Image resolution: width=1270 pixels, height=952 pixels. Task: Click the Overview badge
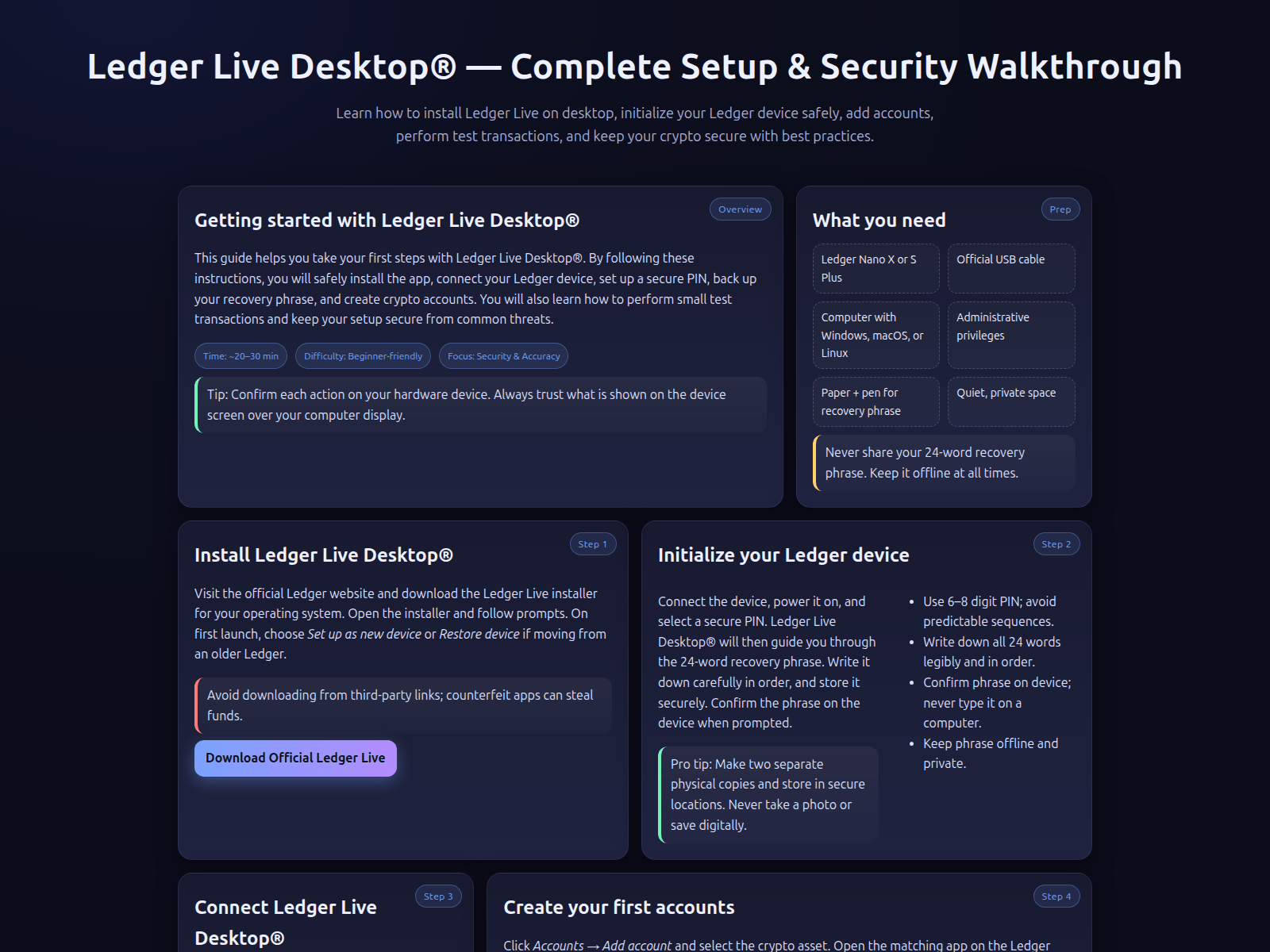(x=740, y=209)
